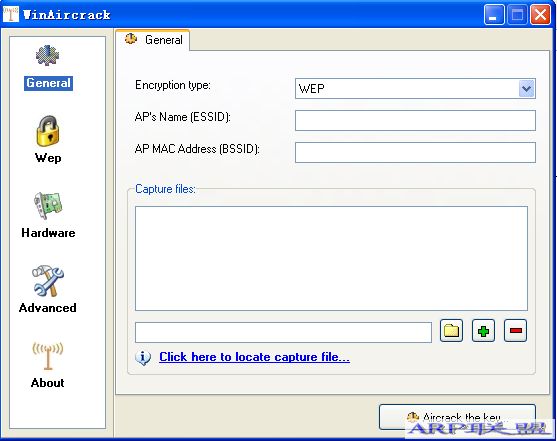
Task: Select the General gear icon in sidebar
Action: 48,56
